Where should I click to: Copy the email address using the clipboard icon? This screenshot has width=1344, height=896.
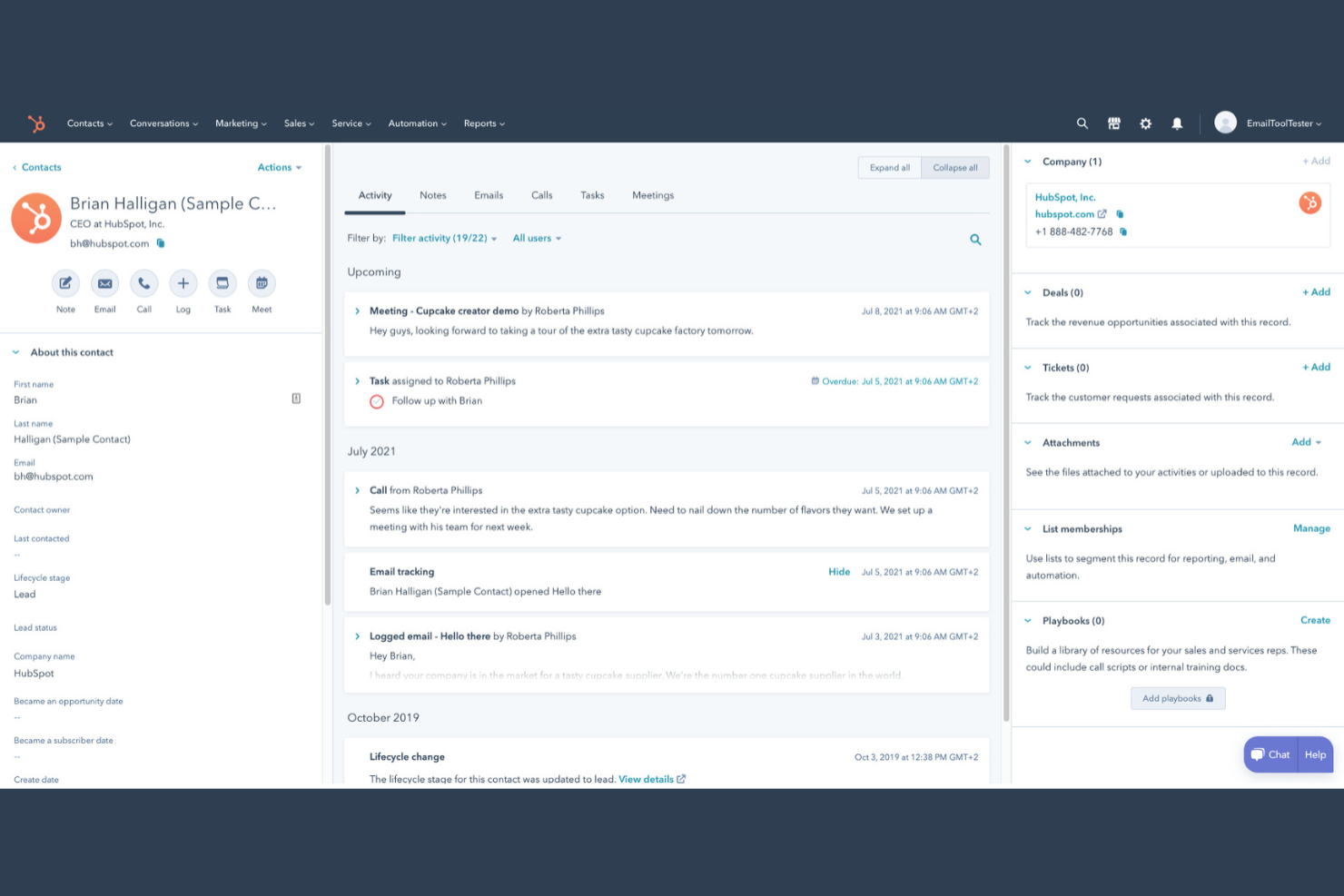click(x=161, y=243)
